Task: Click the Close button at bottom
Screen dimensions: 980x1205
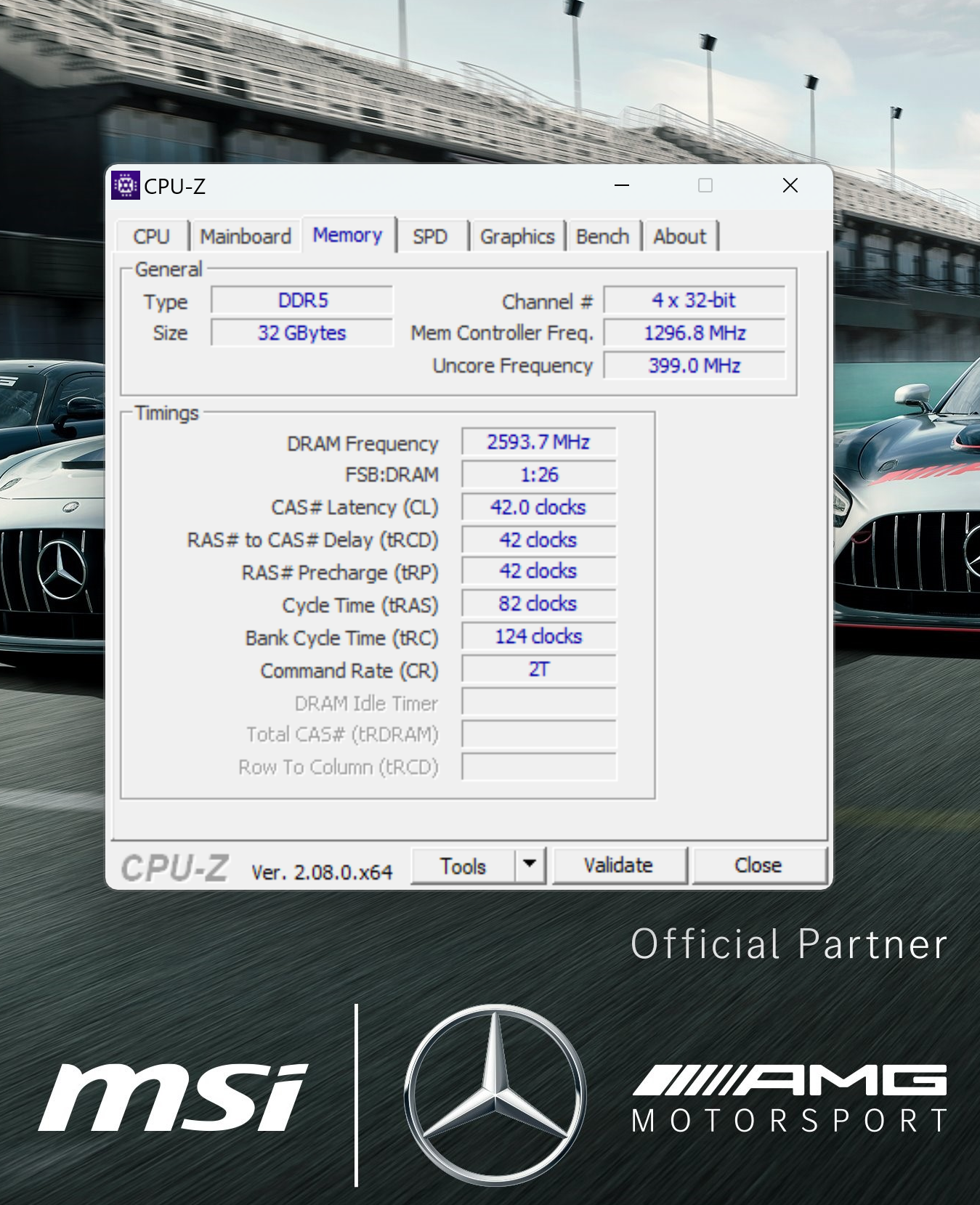Action: (x=758, y=865)
